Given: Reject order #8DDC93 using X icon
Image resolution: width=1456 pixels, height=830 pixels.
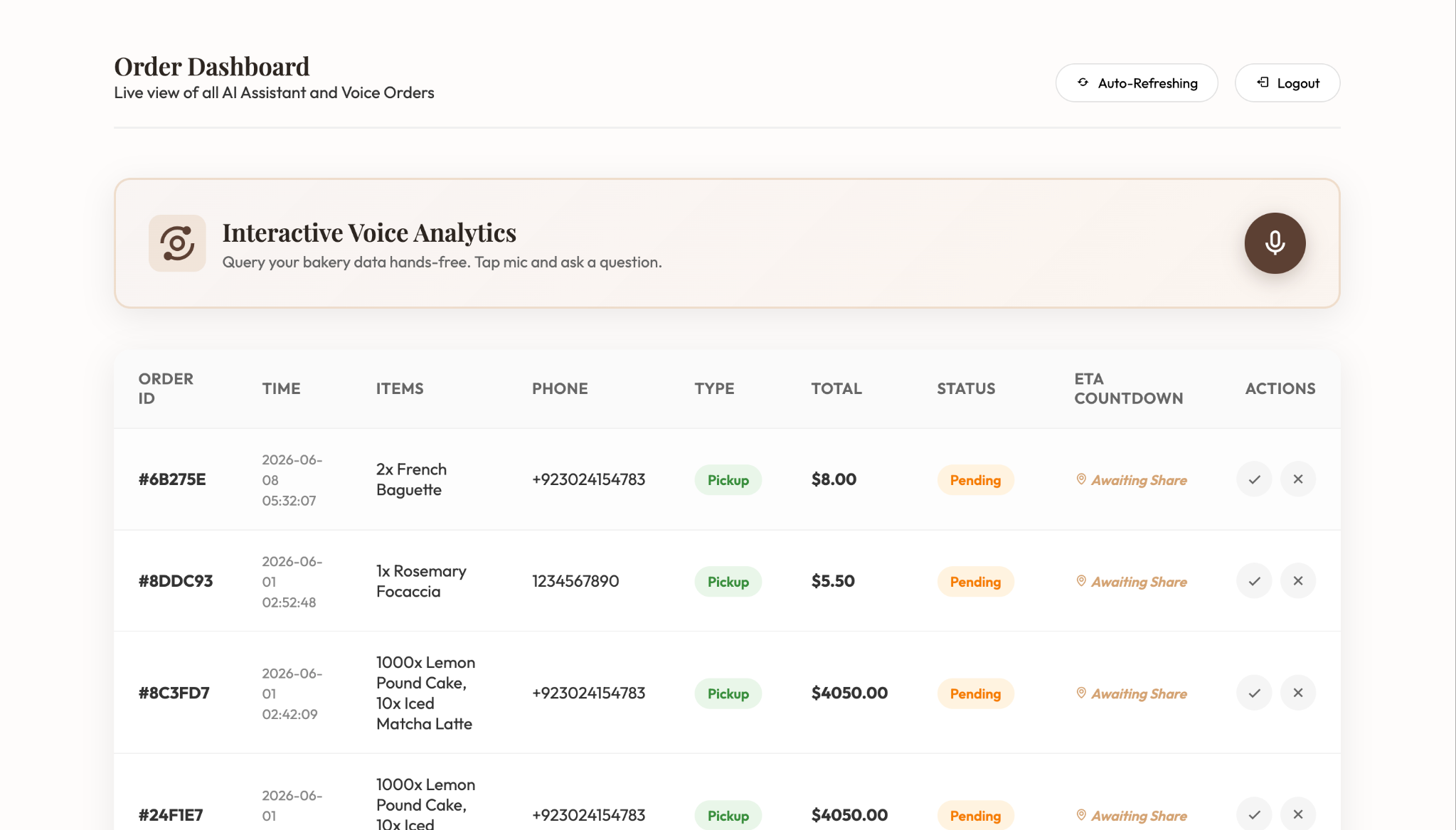Looking at the screenshot, I should 1298,581.
